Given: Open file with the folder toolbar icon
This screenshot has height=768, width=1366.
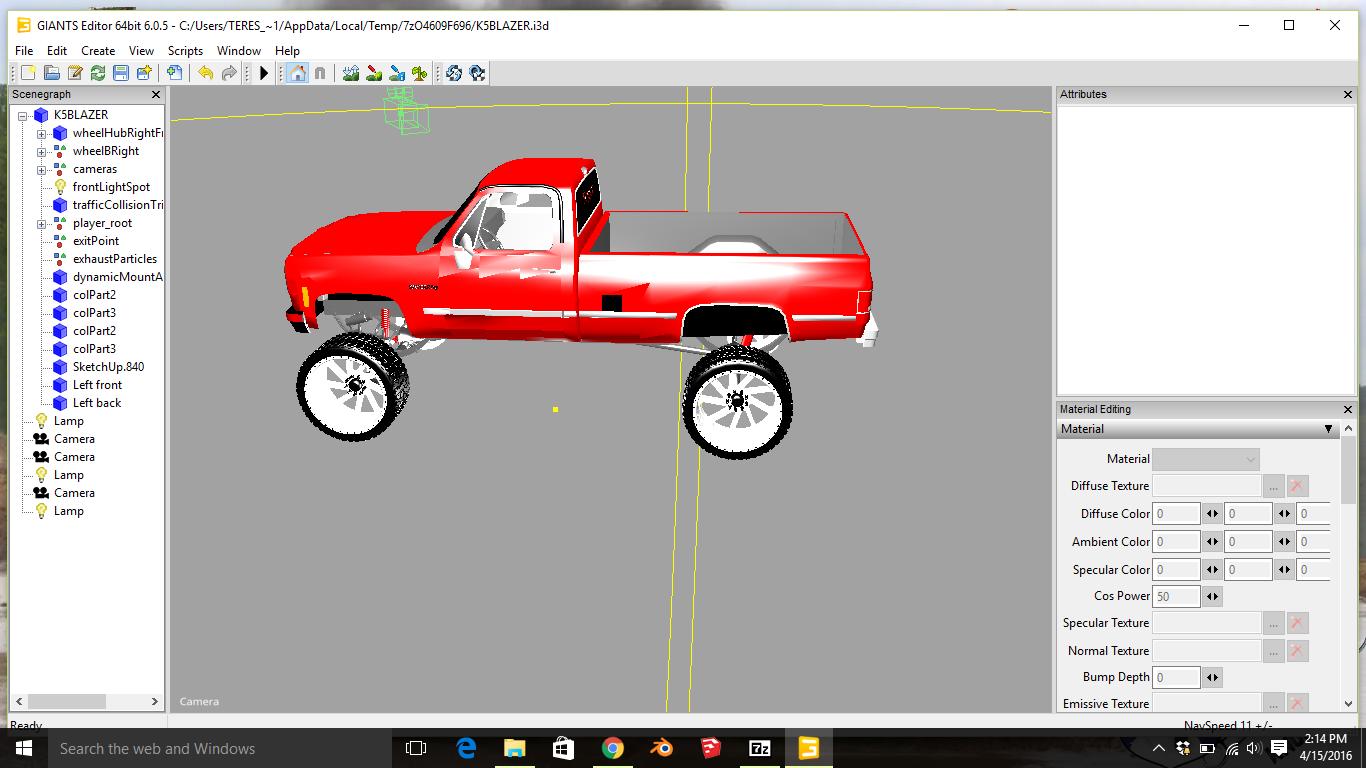Looking at the screenshot, I should coord(51,73).
